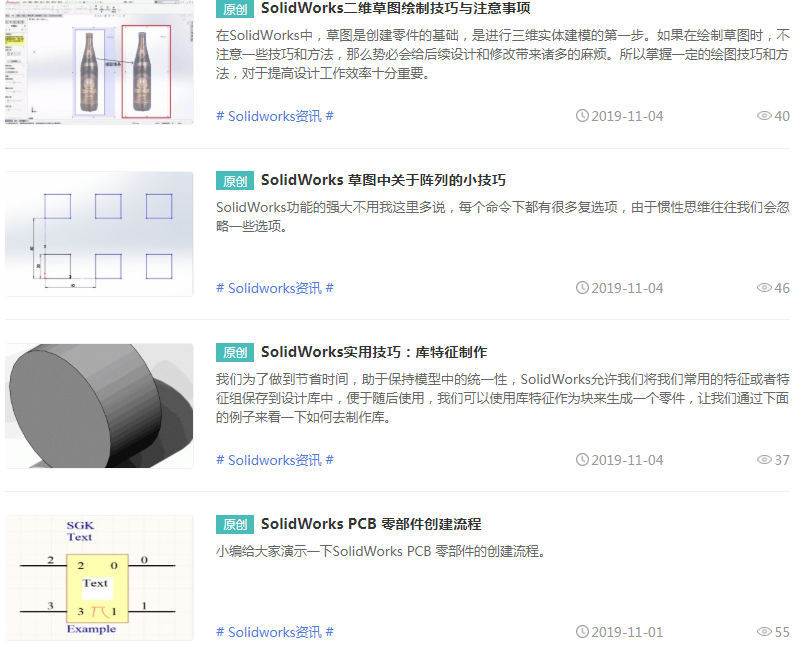Click the clock icon on the 二维草图绘制技巧 article

pyautogui.click(x=582, y=116)
